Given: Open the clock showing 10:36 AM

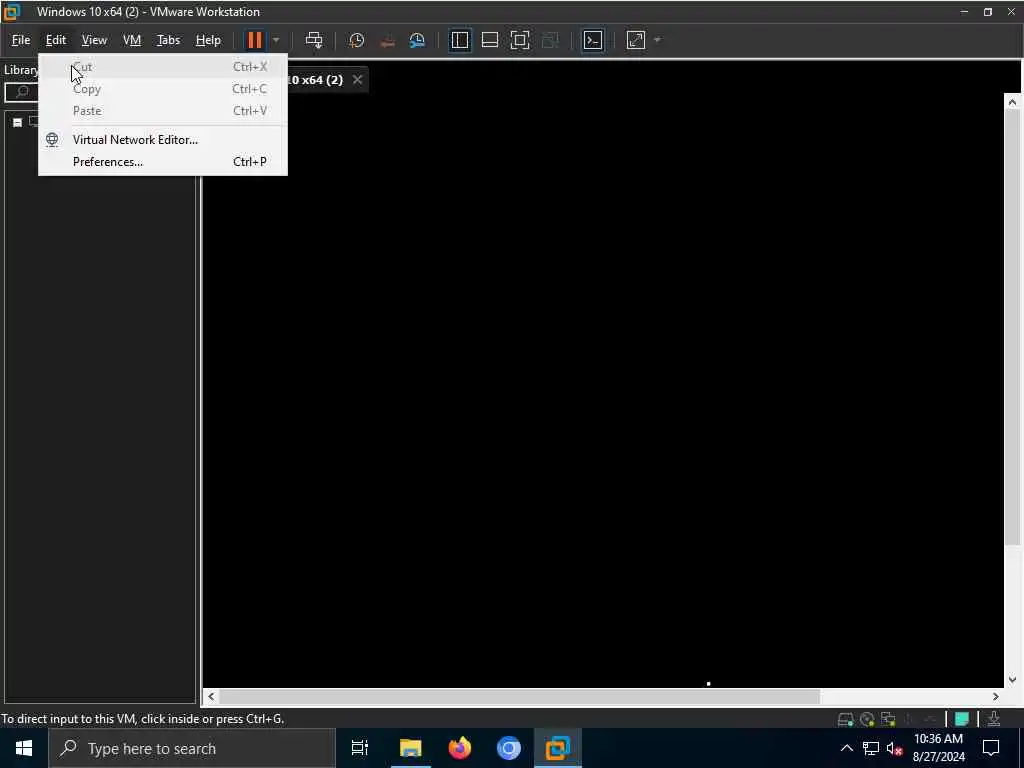Looking at the screenshot, I should (938, 748).
